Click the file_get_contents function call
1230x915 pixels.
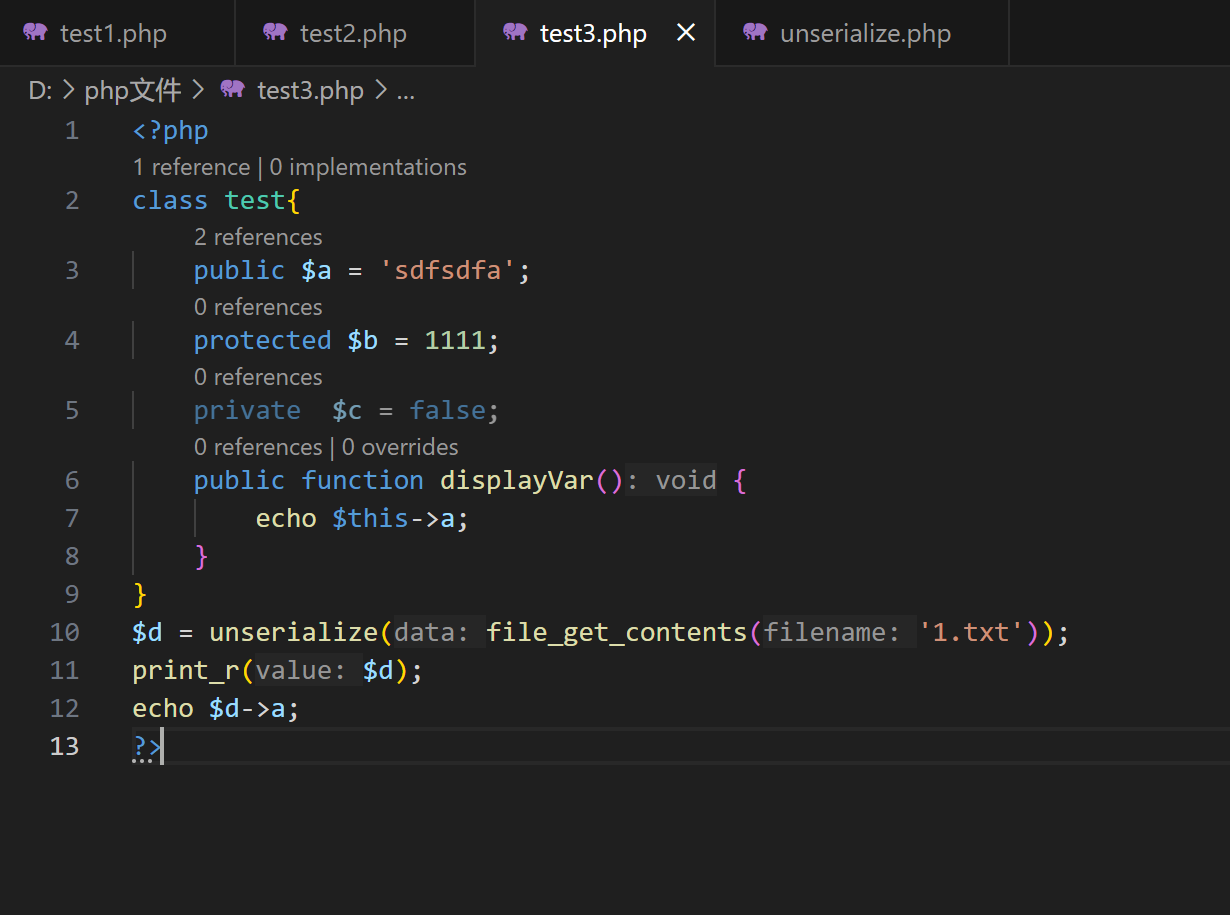(617, 633)
